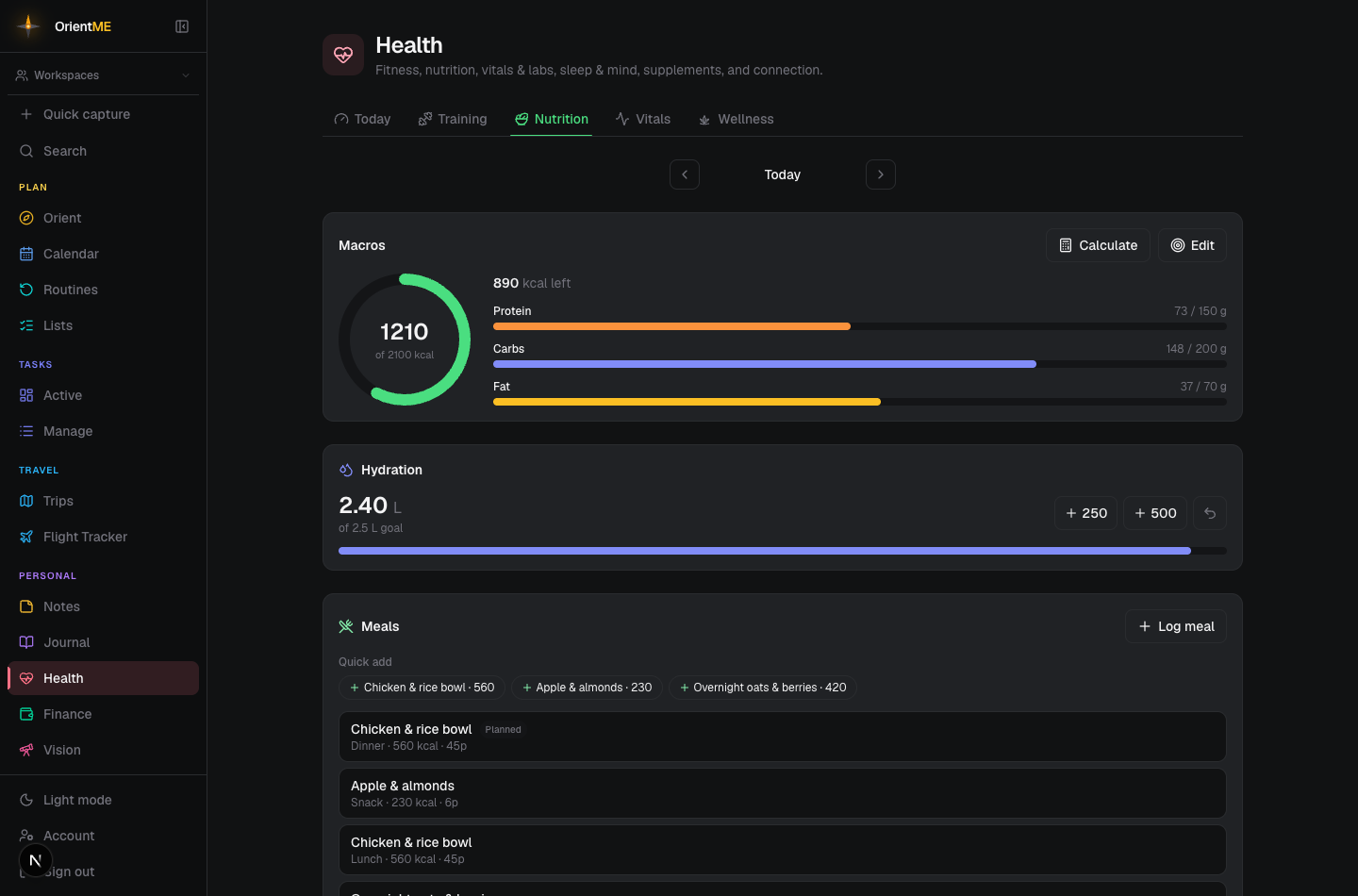
Task: Add 500 ml of water
Action: pyautogui.click(x=1155, y=513)
